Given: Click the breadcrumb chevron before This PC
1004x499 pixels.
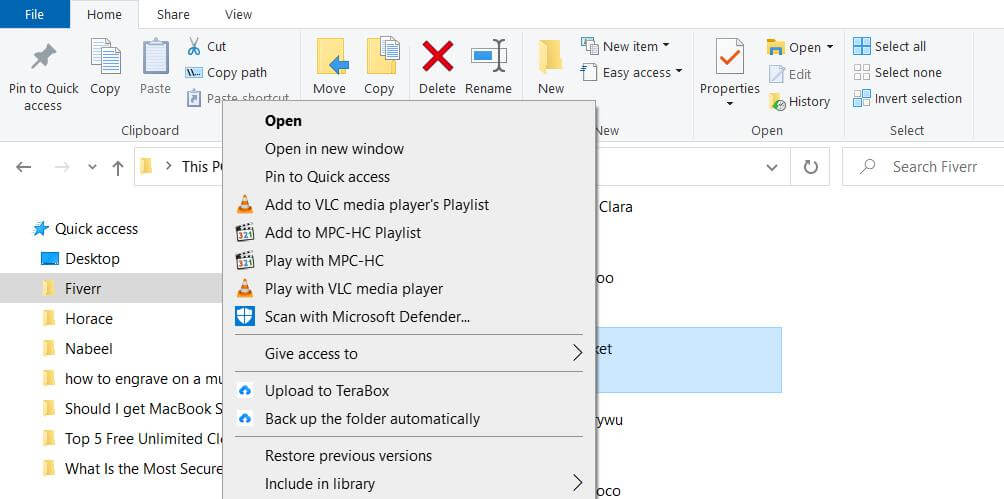Looking at the screenshot, I should click(168, 166).
